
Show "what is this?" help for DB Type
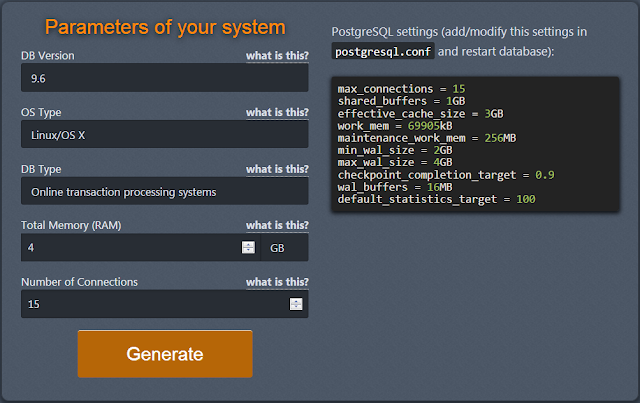[277, 169]
